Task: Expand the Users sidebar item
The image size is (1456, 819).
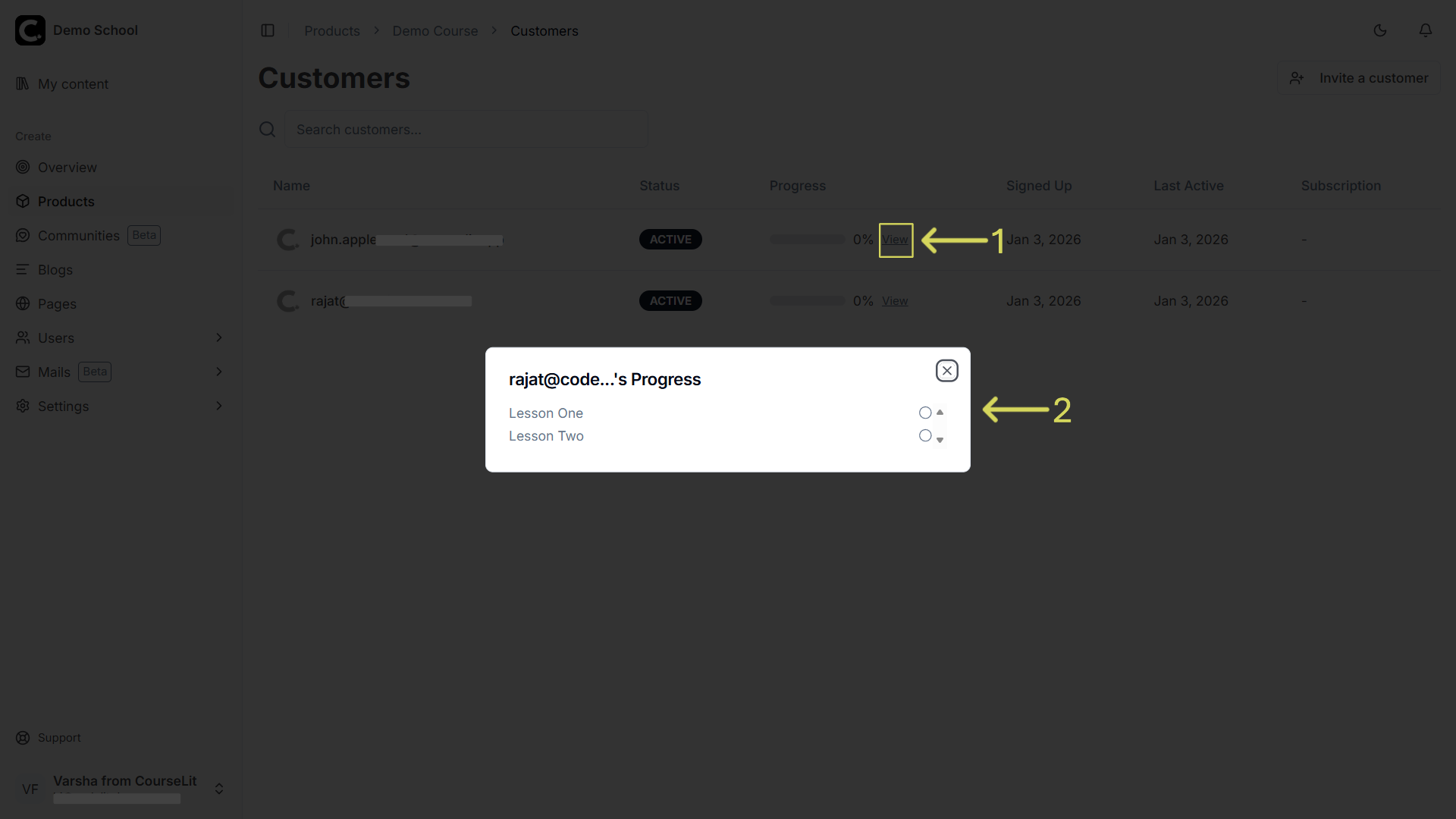Action: point(219,337)
